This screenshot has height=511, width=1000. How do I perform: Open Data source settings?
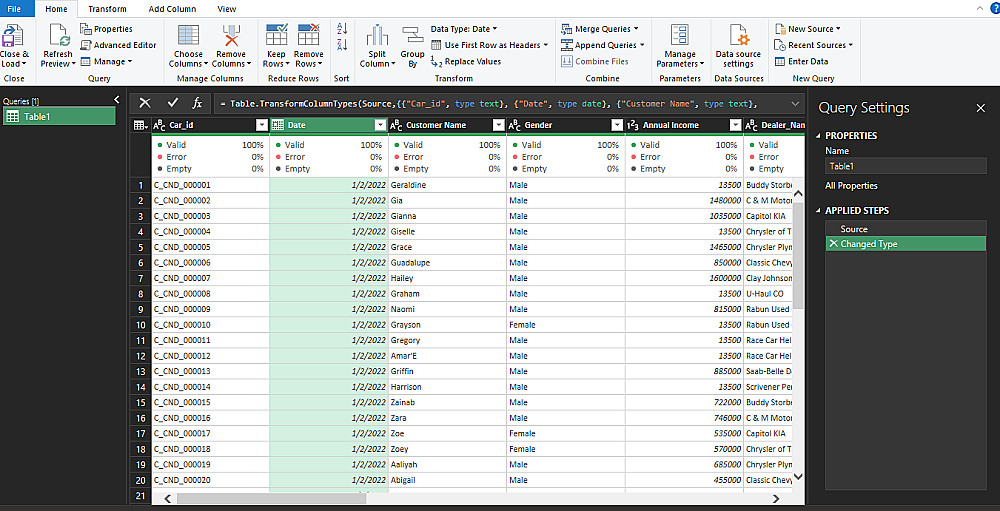click(739, 47)
